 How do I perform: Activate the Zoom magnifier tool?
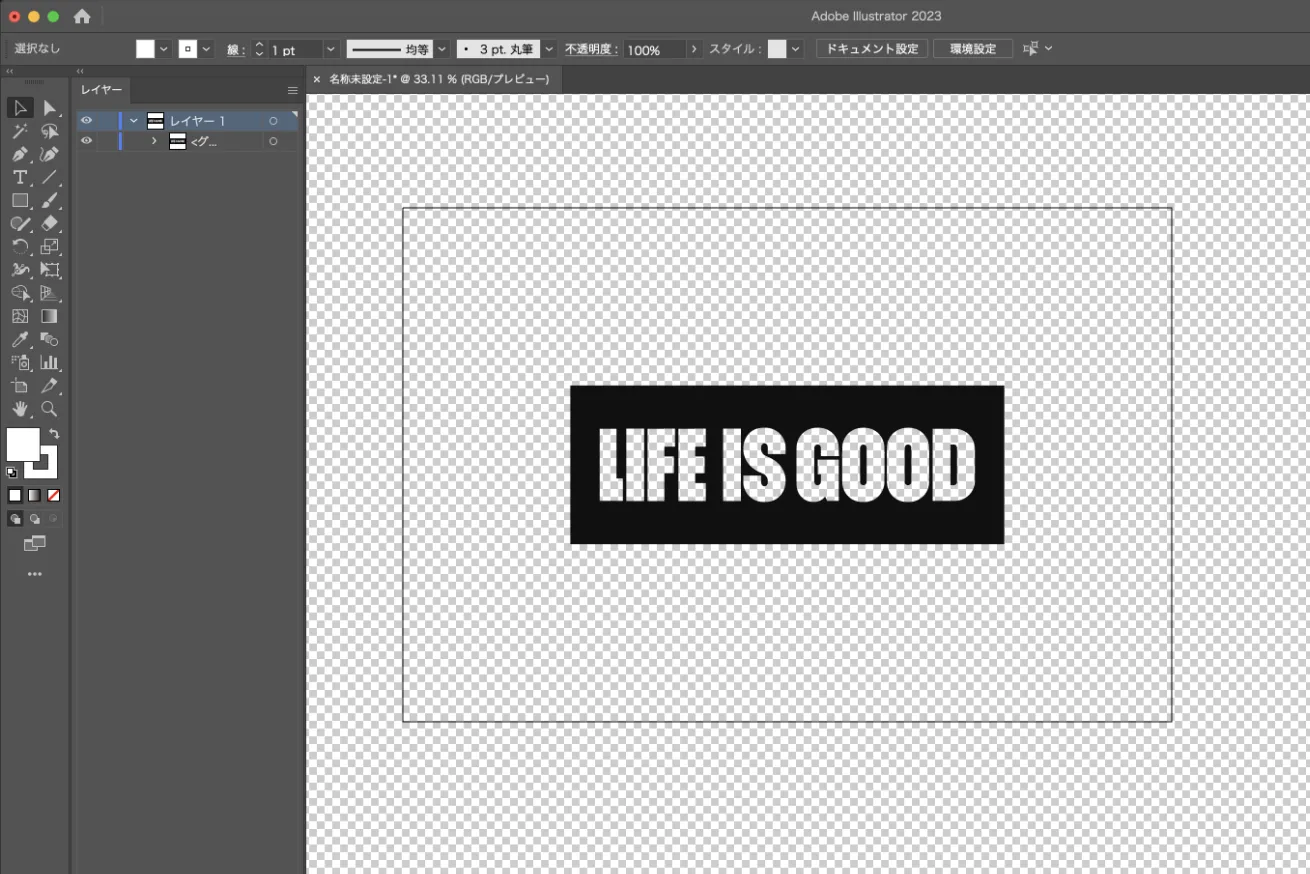(49, 409)
